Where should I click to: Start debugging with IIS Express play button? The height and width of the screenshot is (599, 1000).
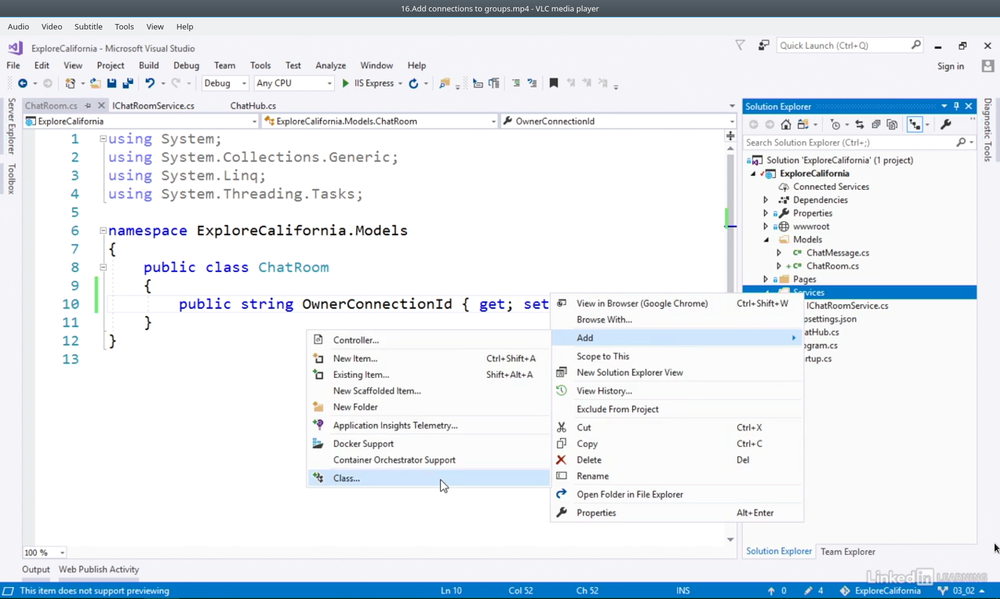coord(346,84)
